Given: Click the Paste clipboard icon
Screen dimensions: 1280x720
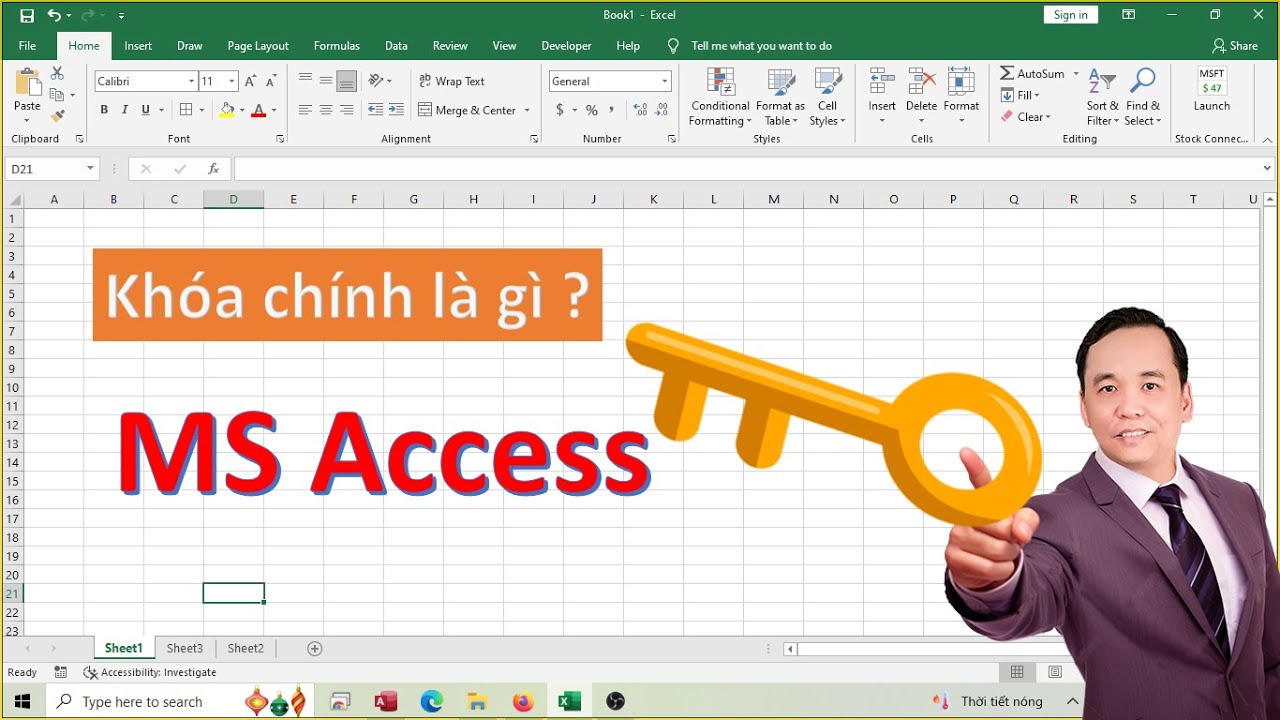Looking at the screenshot, I should point(27,83).
